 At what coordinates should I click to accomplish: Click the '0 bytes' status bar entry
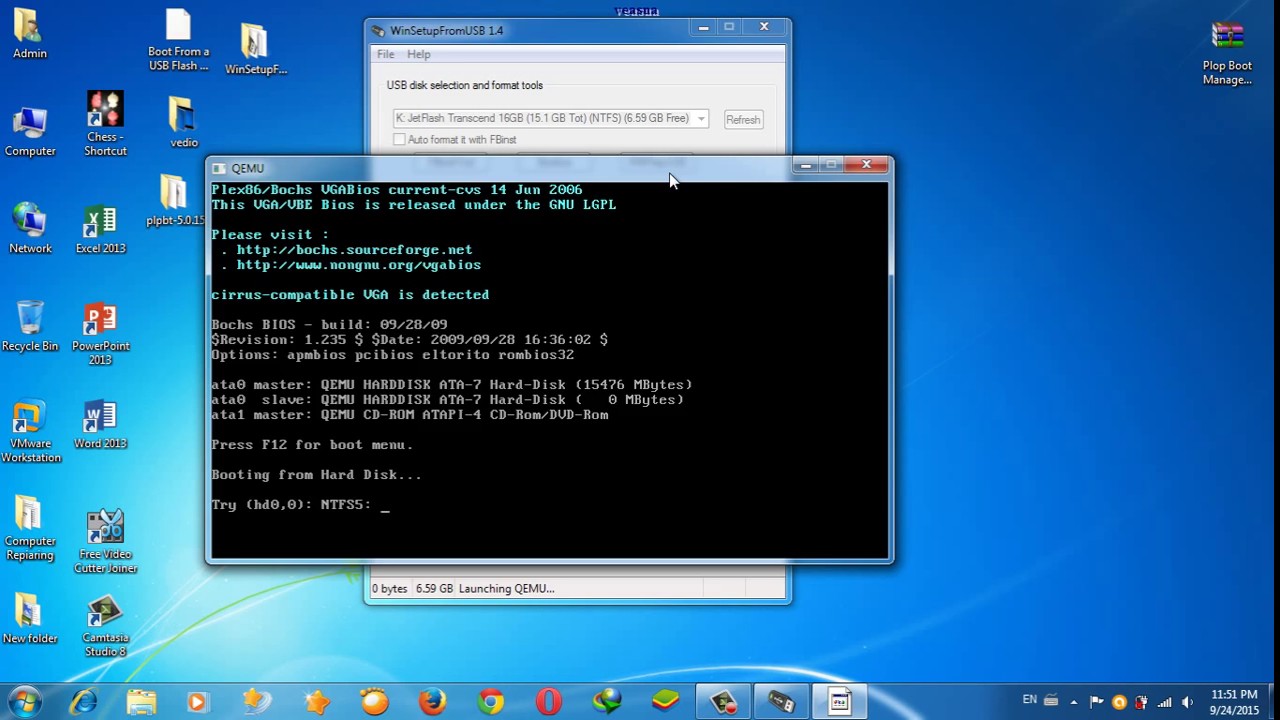[x=390, y=588]
